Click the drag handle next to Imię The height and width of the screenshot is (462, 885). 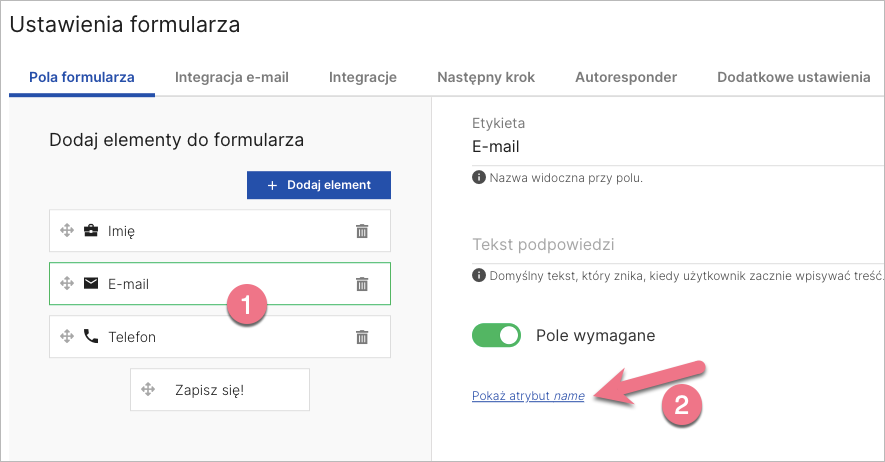pos(67,231)
